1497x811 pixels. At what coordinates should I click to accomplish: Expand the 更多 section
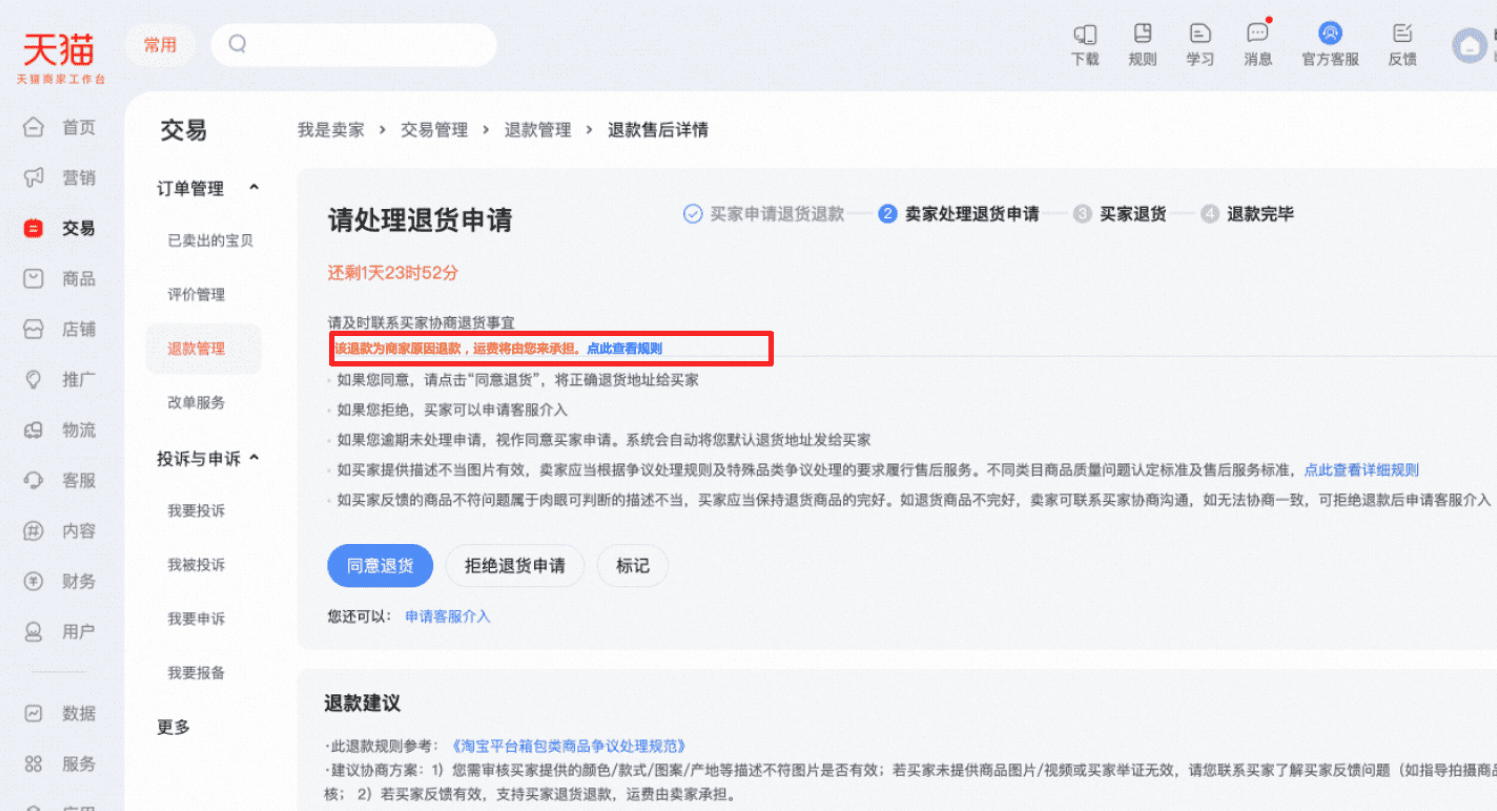coord(174,727)
